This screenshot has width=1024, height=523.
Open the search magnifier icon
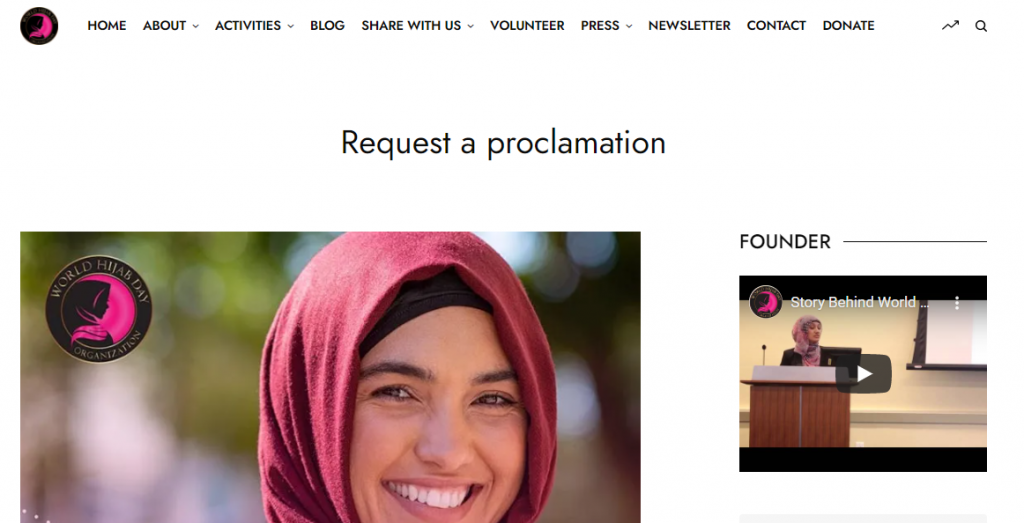pyautogui.click(x=981, y=26)
